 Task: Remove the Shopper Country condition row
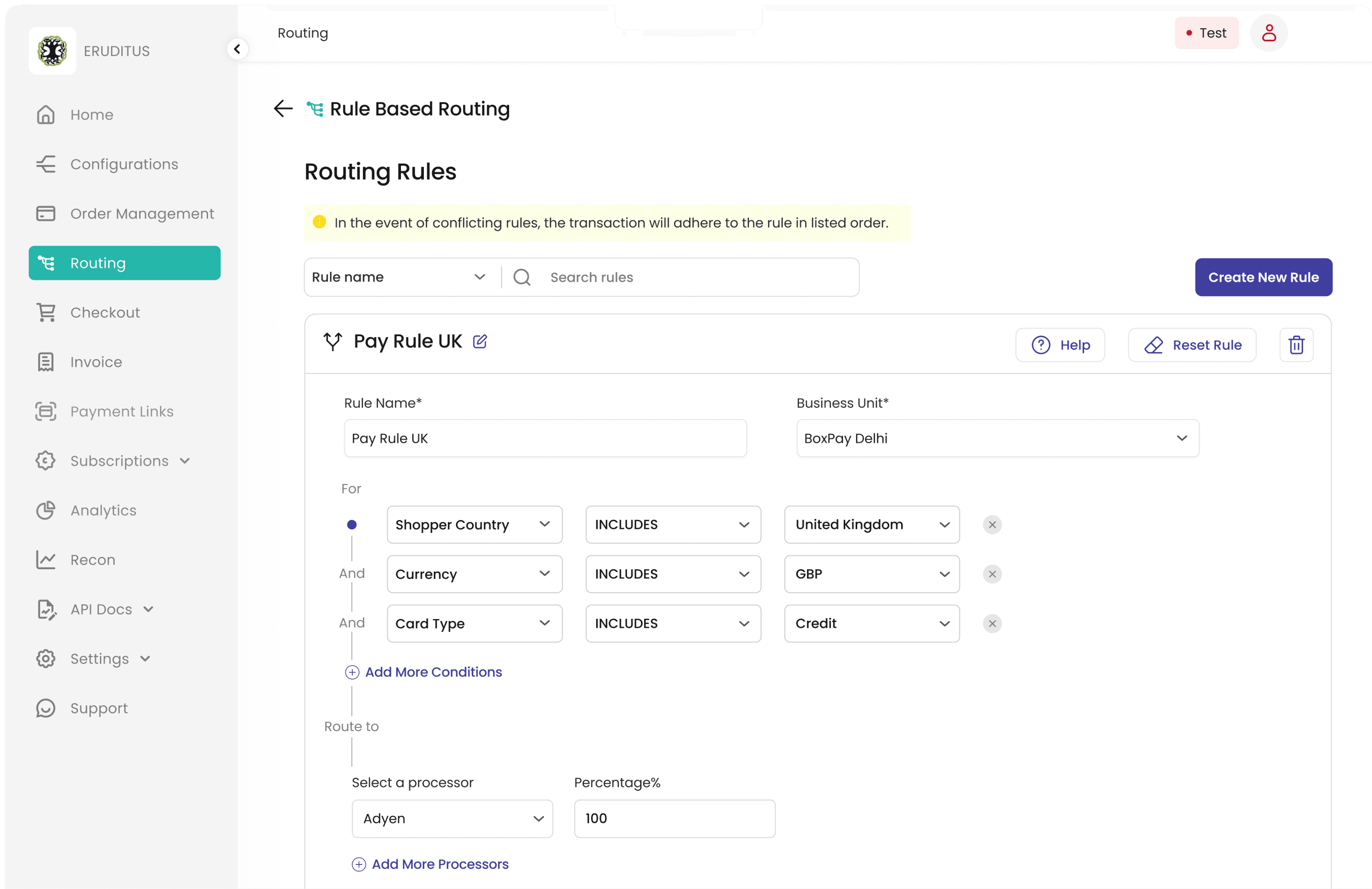[x=992, y=525]
